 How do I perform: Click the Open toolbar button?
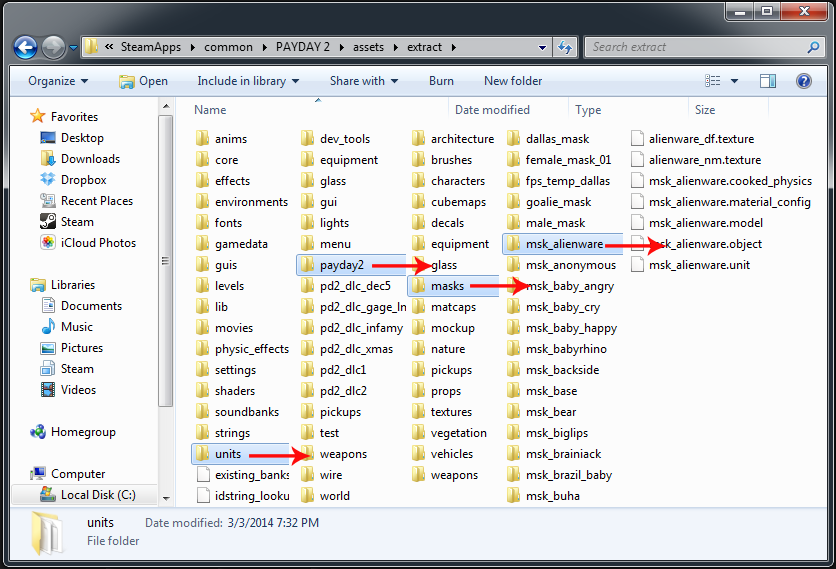coord(143,81)
